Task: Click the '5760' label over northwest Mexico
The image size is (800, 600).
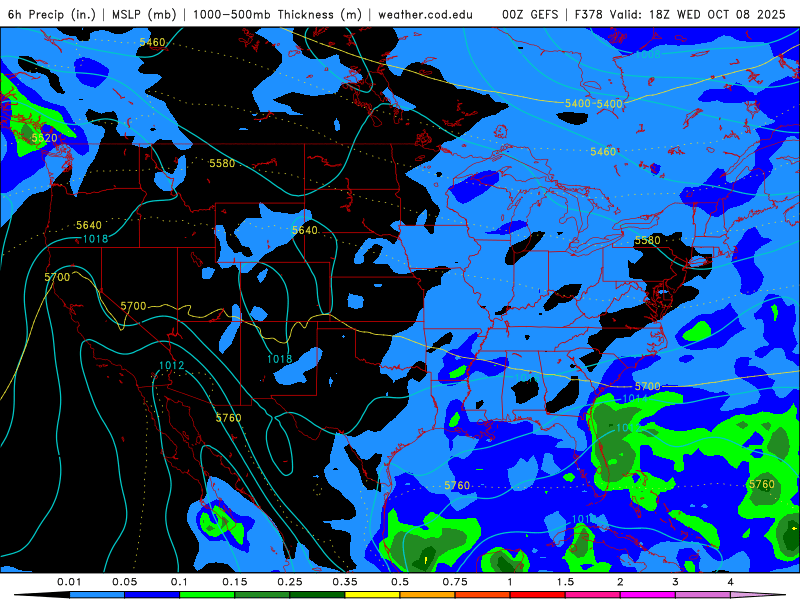Action: point(229,418)
